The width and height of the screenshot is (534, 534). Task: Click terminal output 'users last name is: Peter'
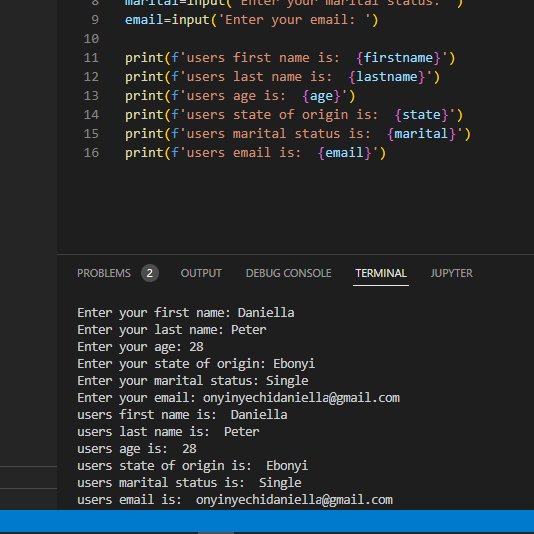[168, 432]
